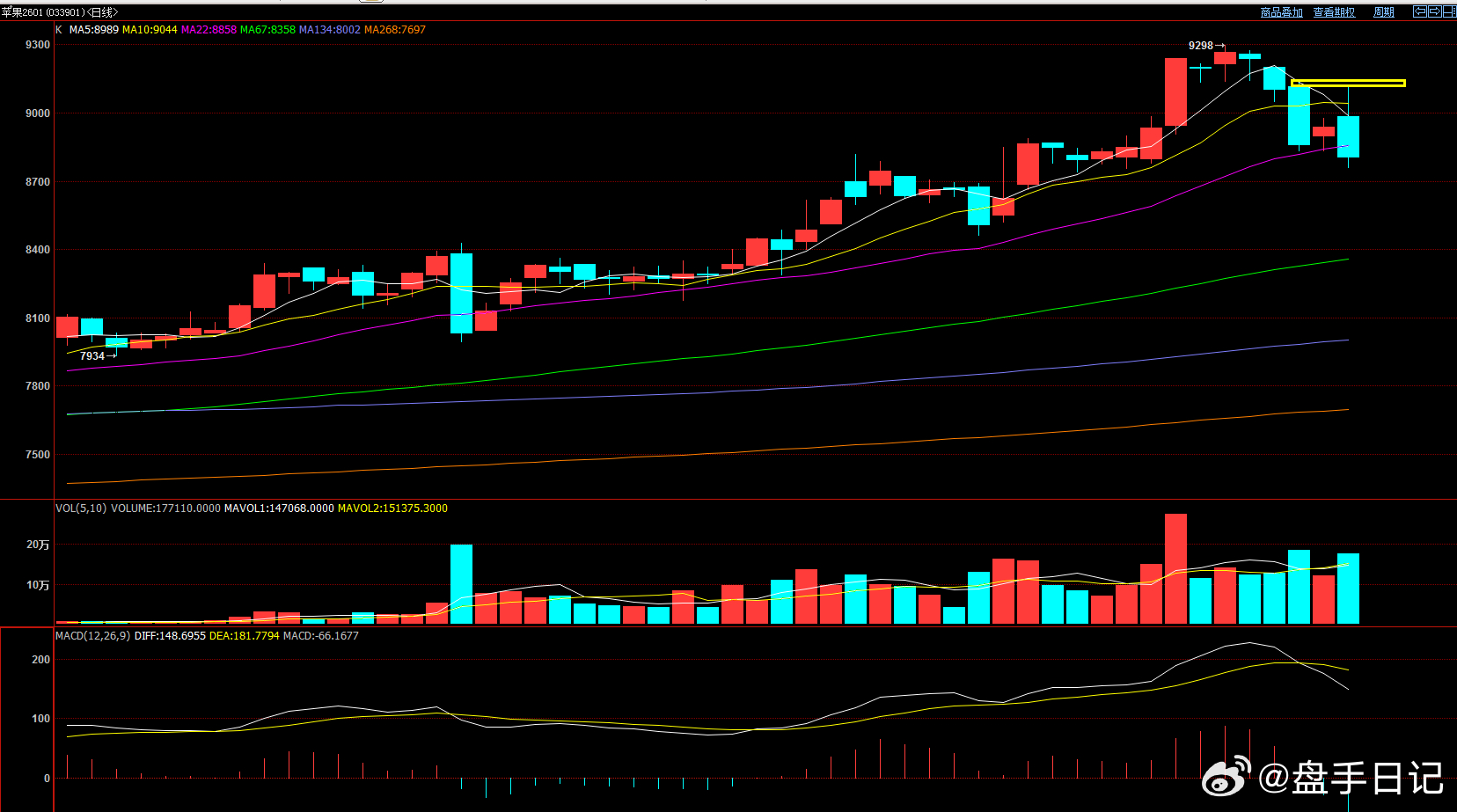The width and height of the screenshot is (1457, 812).
Task: Select the MA67:8358 indicator label
Action: point(267,30)
